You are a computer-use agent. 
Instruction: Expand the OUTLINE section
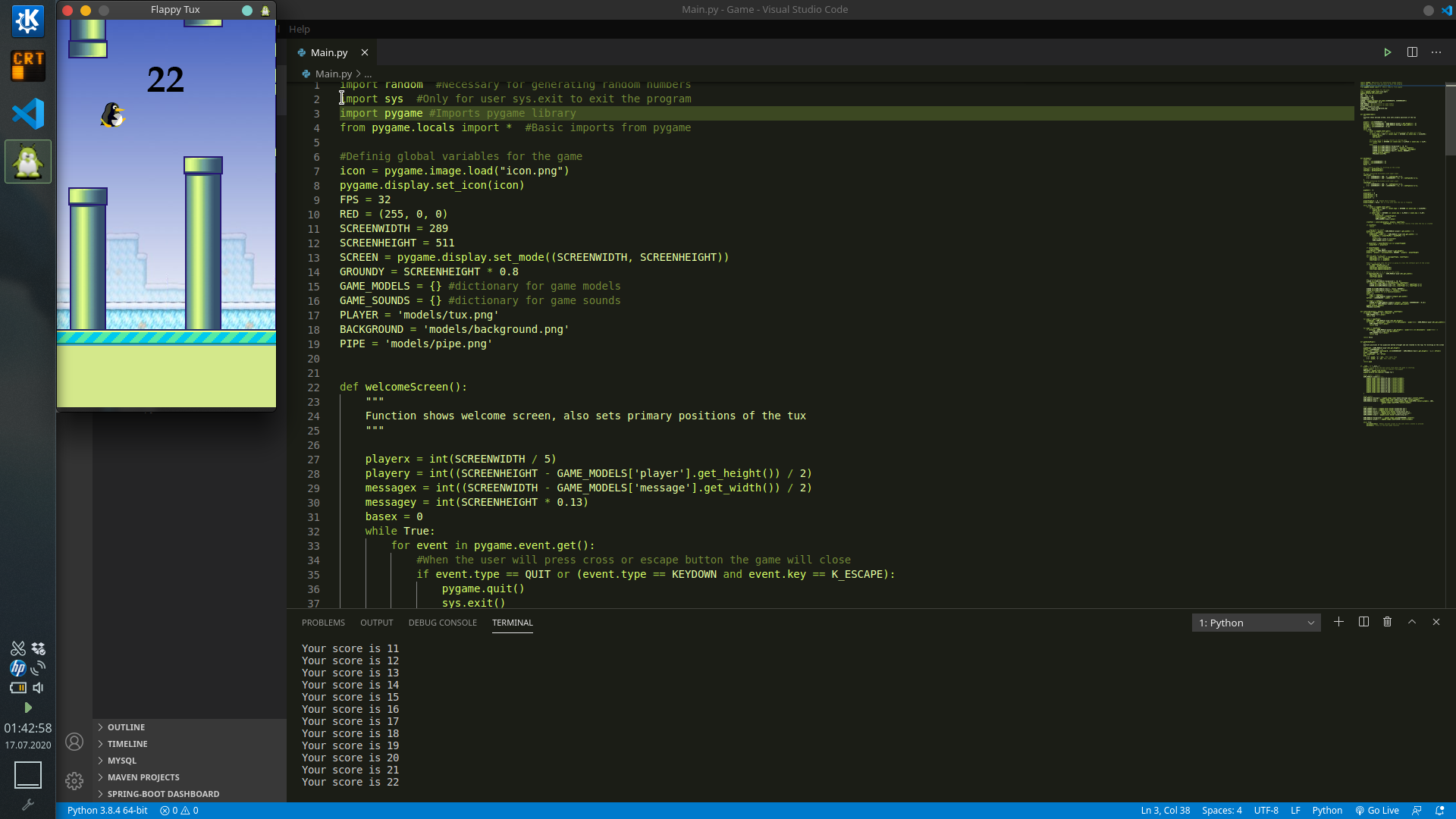126,726
